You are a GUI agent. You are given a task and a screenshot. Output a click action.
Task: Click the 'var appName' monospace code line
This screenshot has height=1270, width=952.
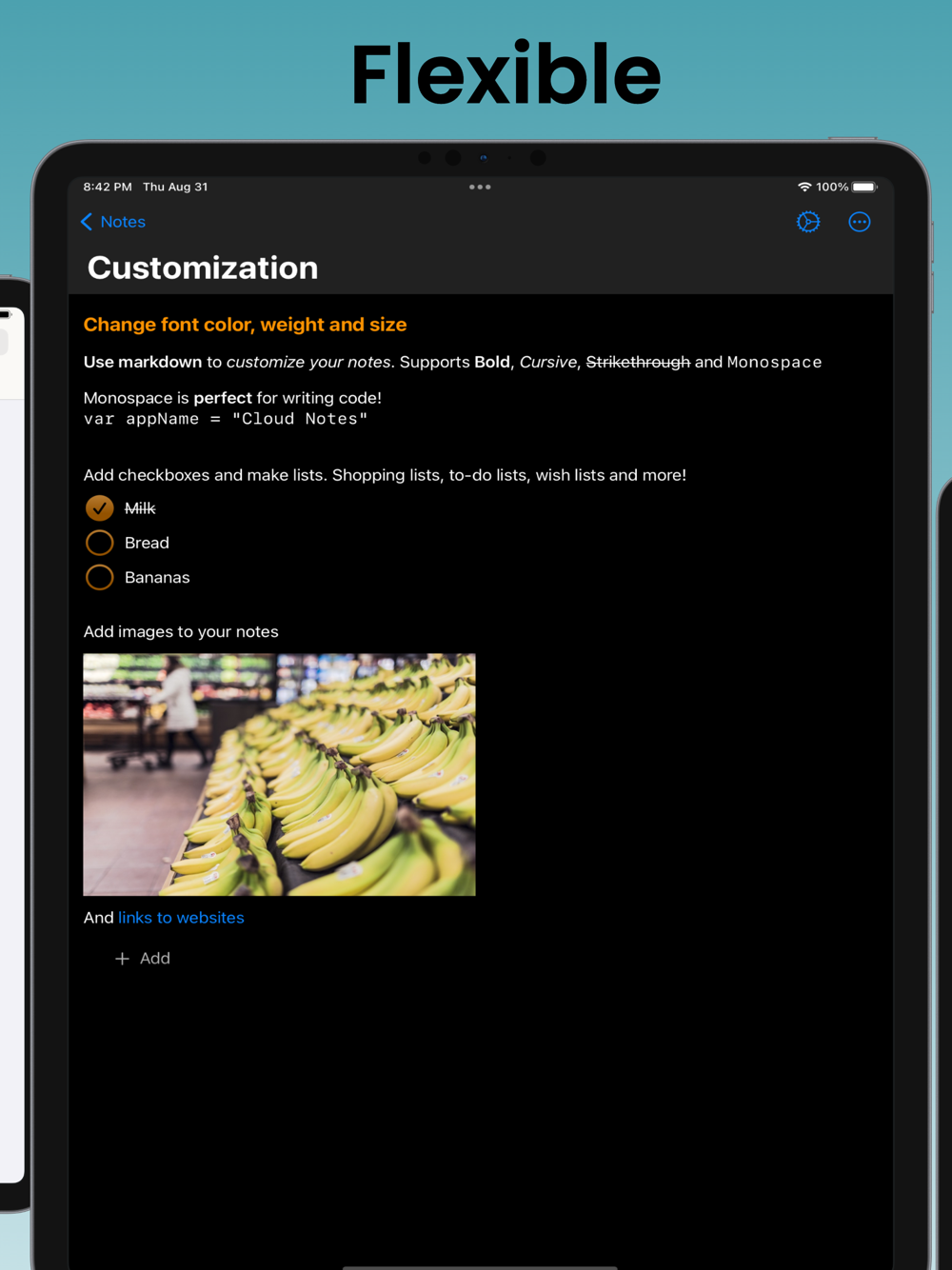[x=226, y=419]
